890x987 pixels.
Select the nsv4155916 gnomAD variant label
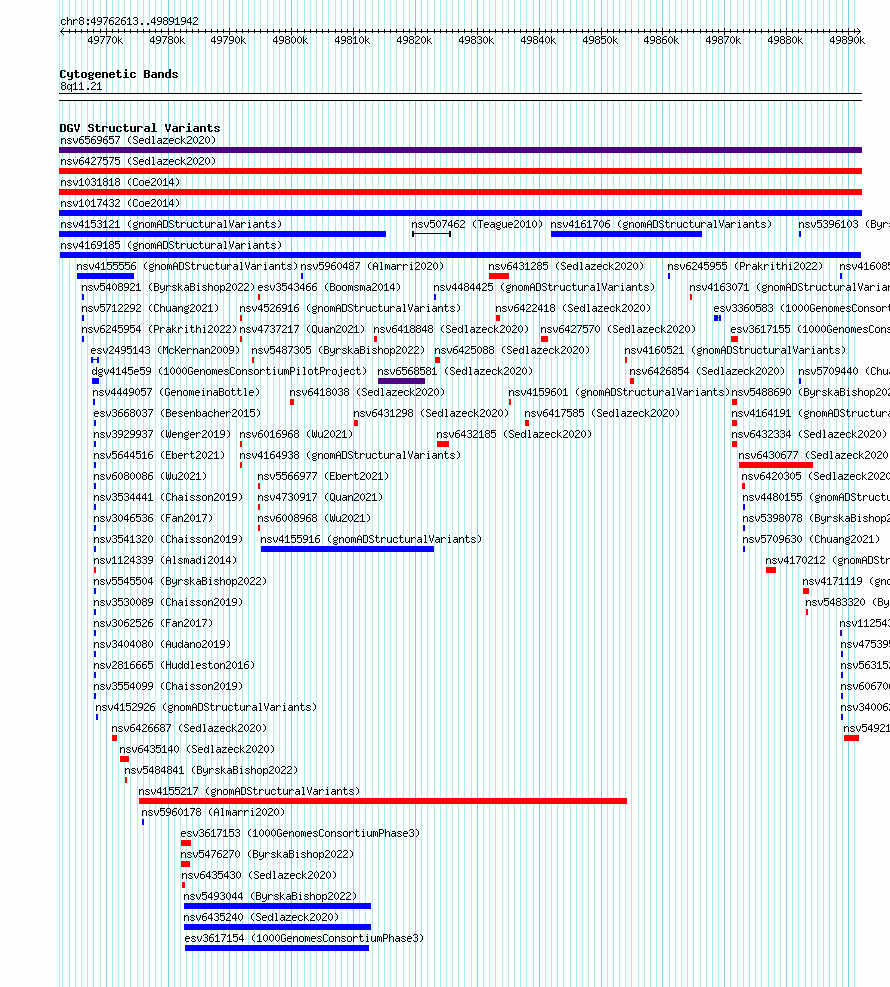371,539
